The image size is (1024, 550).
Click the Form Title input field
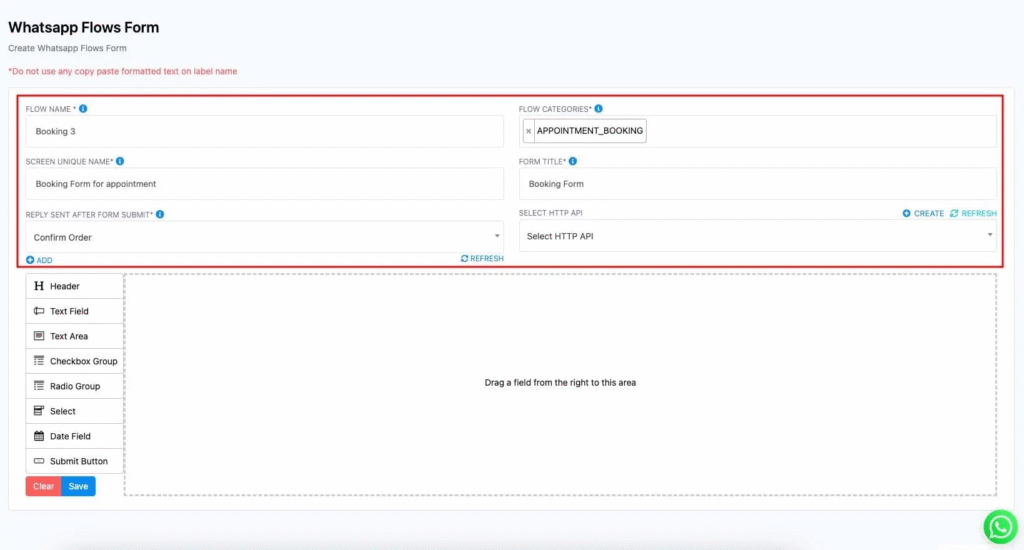[758, 184]
